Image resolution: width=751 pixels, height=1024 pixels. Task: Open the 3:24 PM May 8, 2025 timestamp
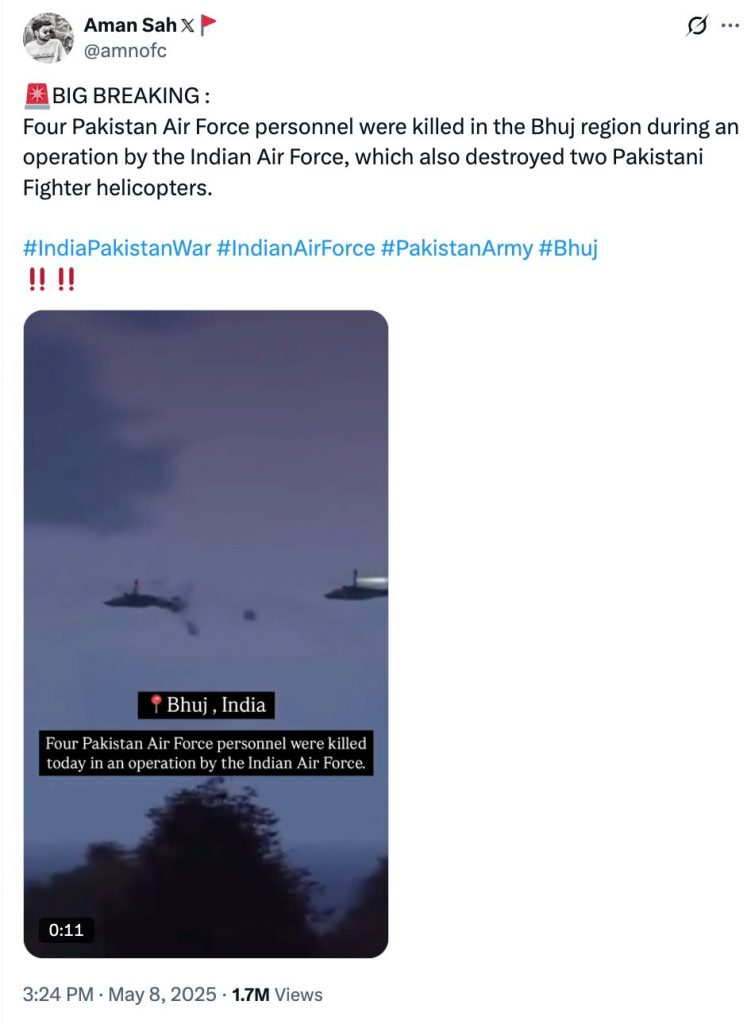[x=120, y=995]
